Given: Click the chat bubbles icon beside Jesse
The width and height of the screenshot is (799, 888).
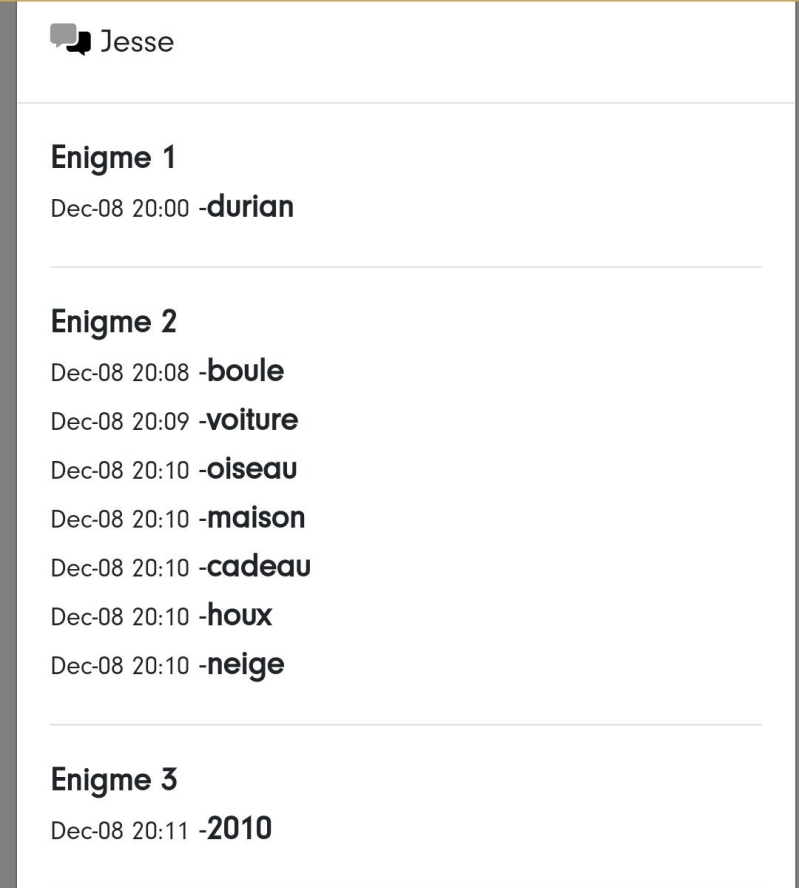Looking at the screenshot, I should click(x=69, y=41).
